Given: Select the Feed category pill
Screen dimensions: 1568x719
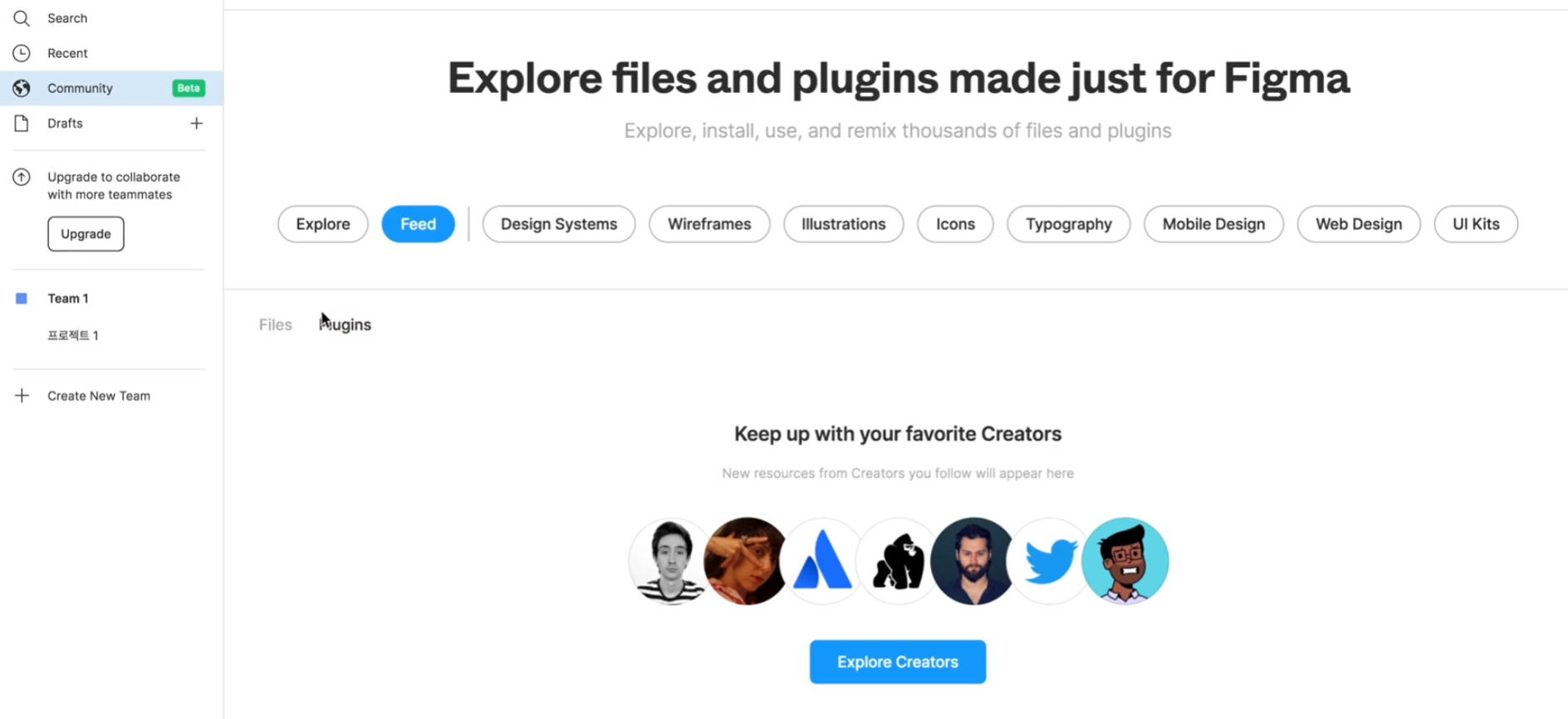Looking at the screenshot, I should (418, 224).
